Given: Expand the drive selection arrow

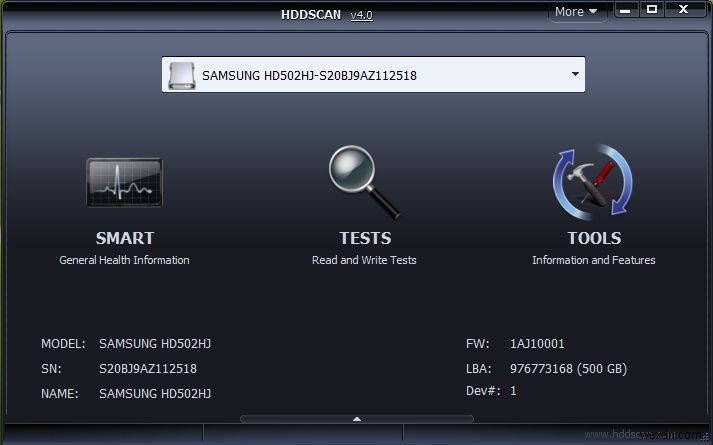Looking at the screenshot, I should (x=575, y=74).
